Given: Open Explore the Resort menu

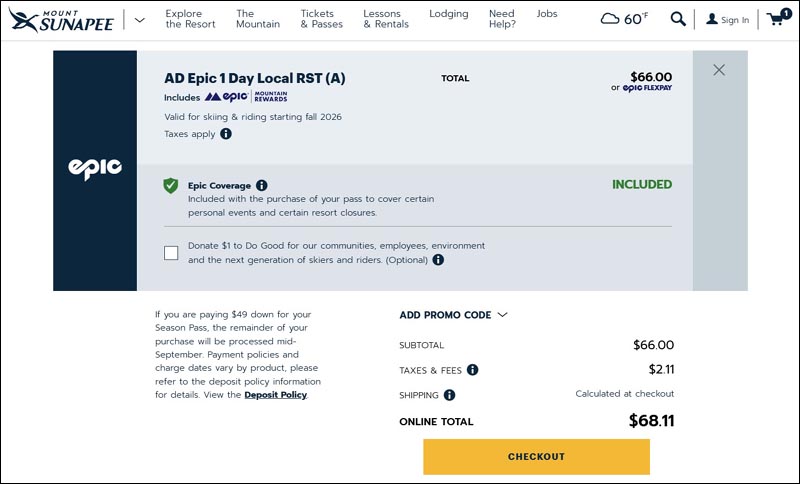Looking at the screenshot, I should (x=190, y=19).
